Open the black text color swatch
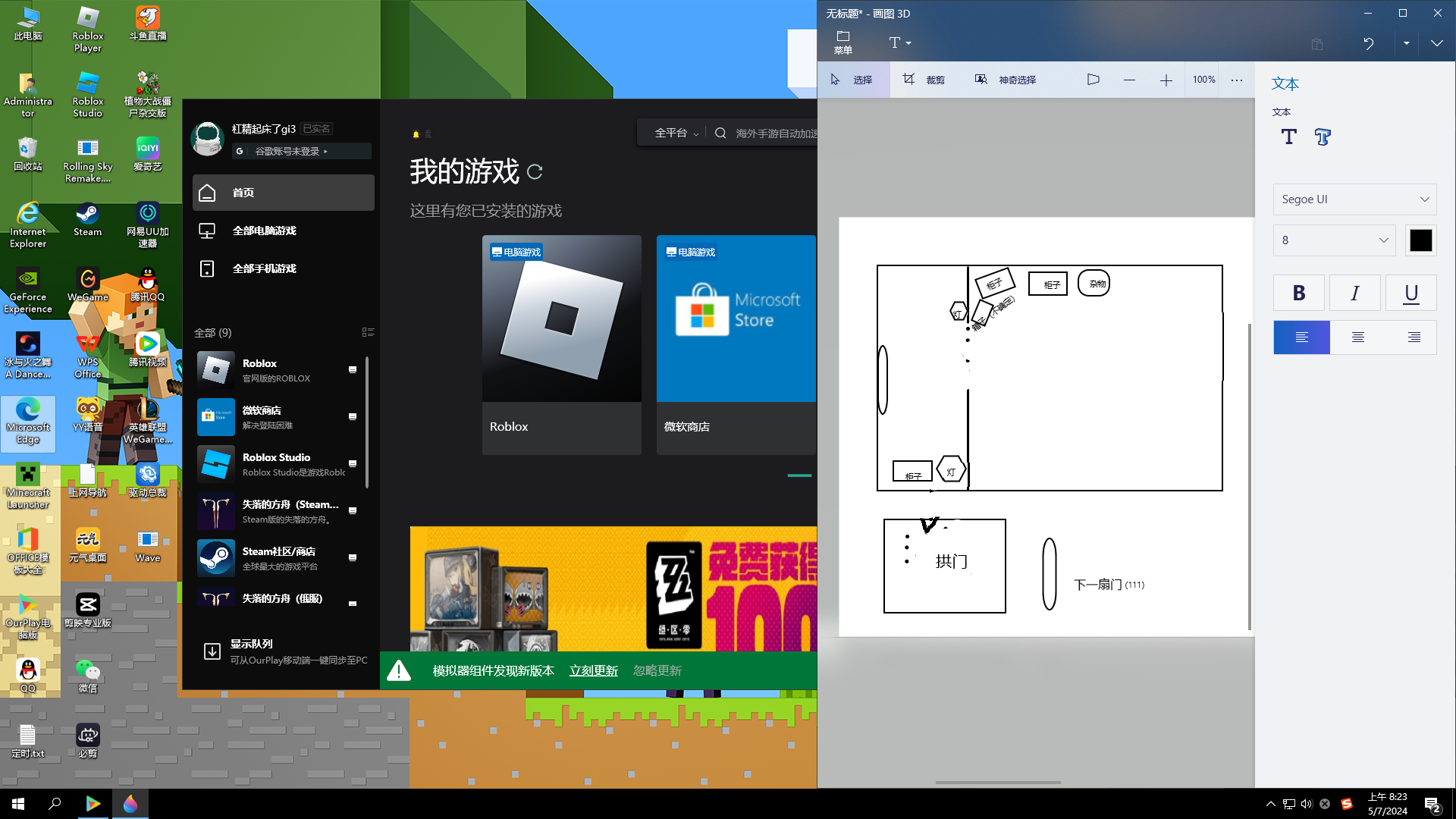1456x819 pixels. [1420, 240]
